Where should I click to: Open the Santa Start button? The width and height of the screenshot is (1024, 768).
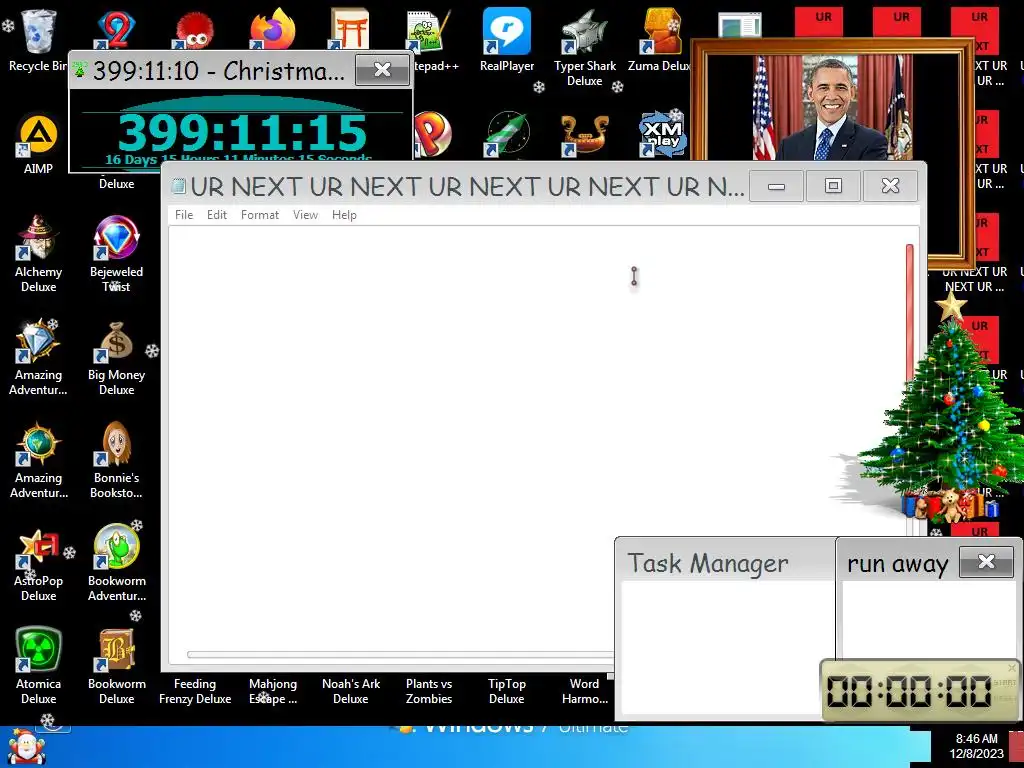(26, 747)
